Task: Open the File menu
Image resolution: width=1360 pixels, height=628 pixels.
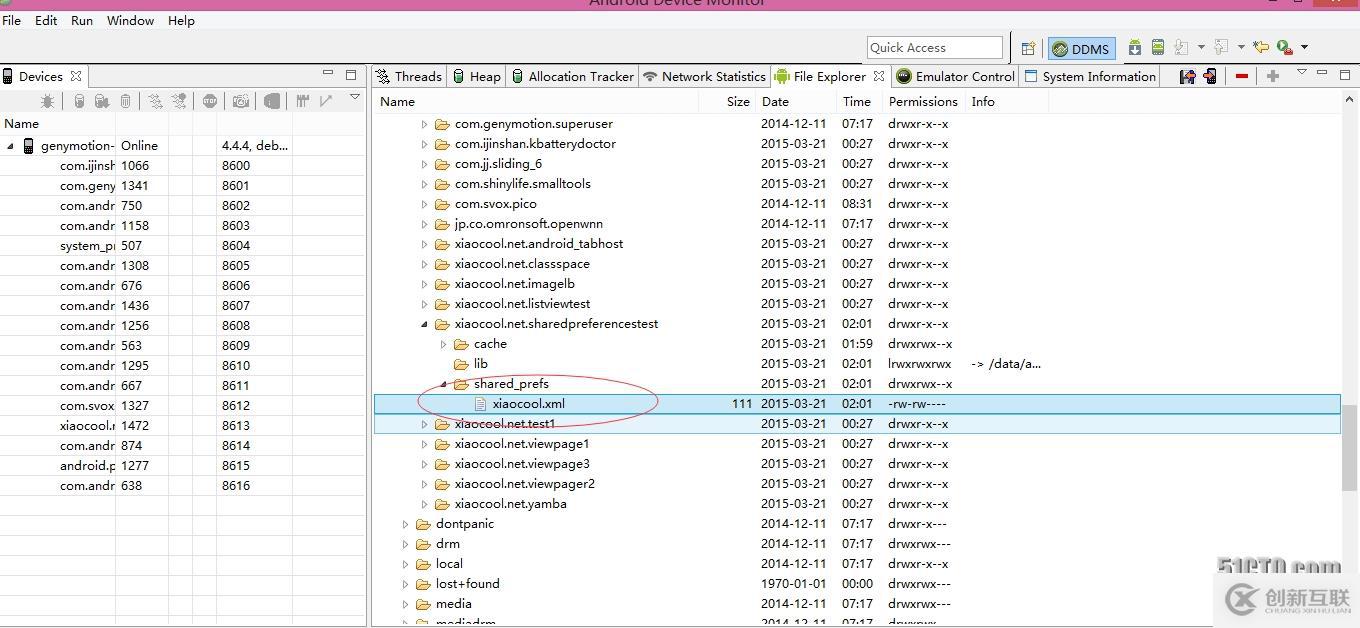Action: (11, 20)
